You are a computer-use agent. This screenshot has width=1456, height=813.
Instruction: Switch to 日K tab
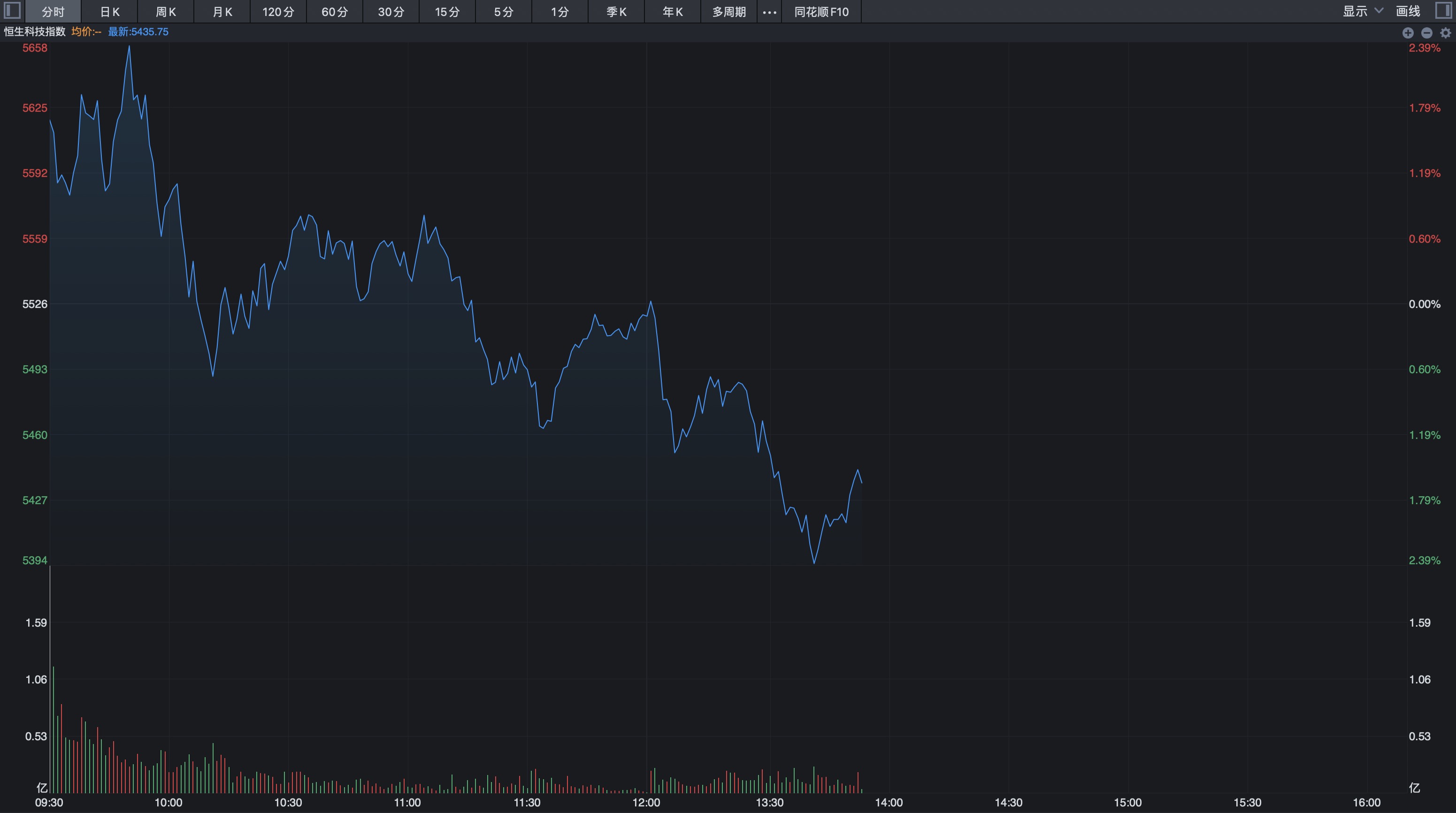click(x=110, y=12)
